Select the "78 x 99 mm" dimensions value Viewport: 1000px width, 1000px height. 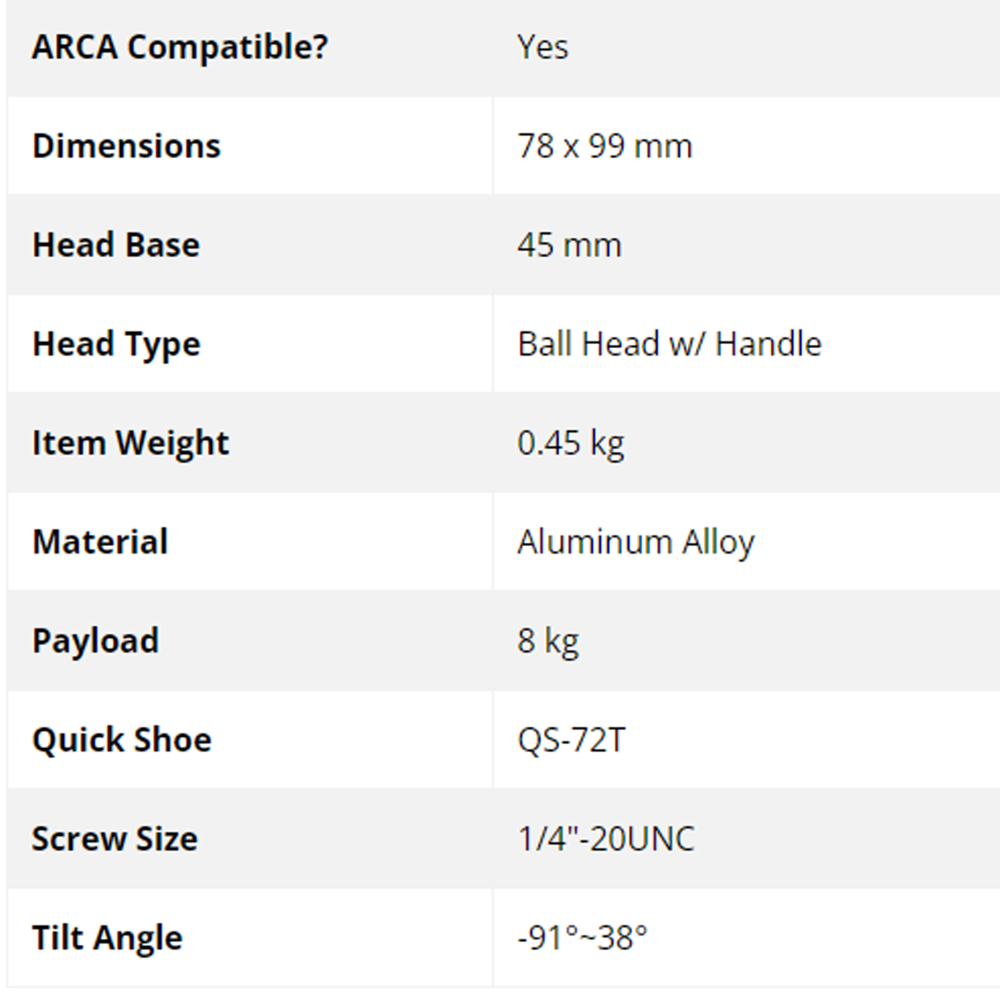[x=605, y=146]
